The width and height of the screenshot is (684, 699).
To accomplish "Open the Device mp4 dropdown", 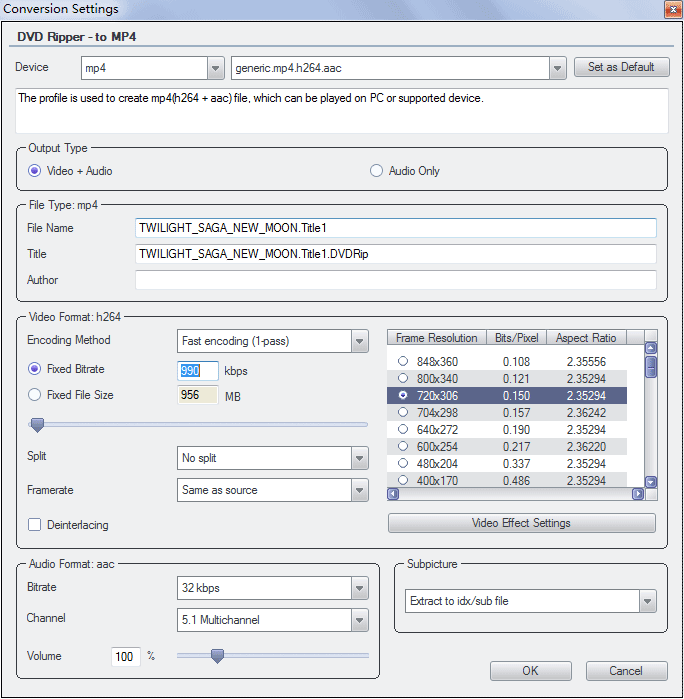I will (x=216, y=68).
